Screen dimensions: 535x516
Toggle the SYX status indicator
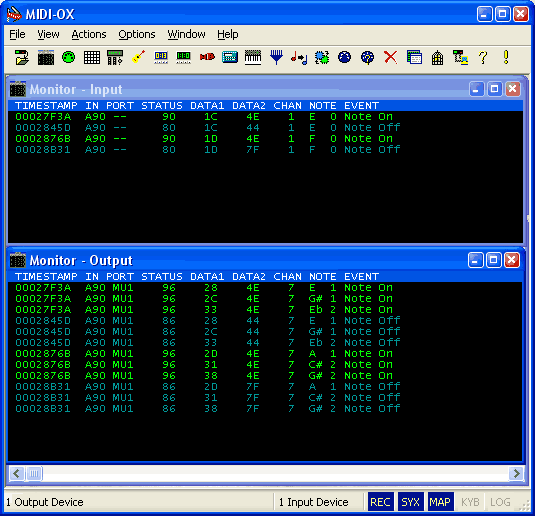410,502
